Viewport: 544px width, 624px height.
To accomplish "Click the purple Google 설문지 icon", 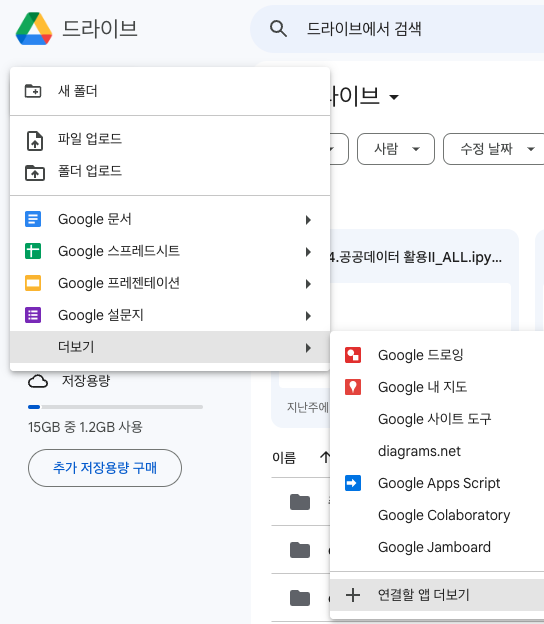I will tap(33, 315).
